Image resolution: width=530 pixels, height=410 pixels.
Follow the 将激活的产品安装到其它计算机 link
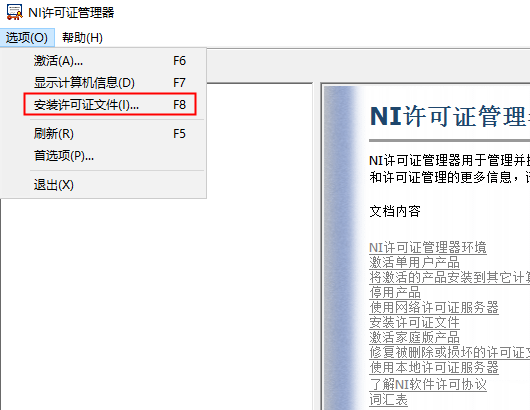click(450, 277)
